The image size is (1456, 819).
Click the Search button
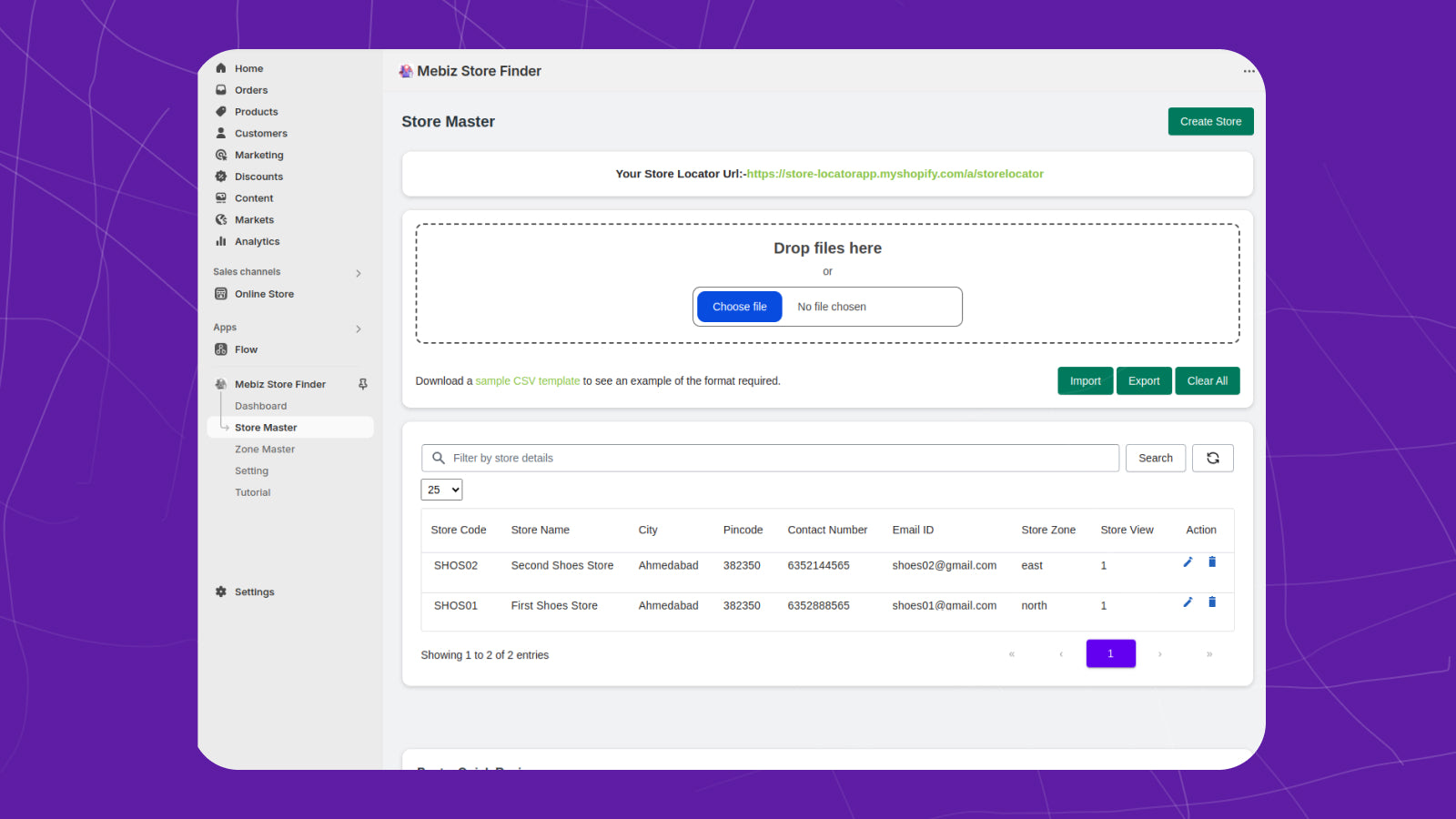point(1156,458)
